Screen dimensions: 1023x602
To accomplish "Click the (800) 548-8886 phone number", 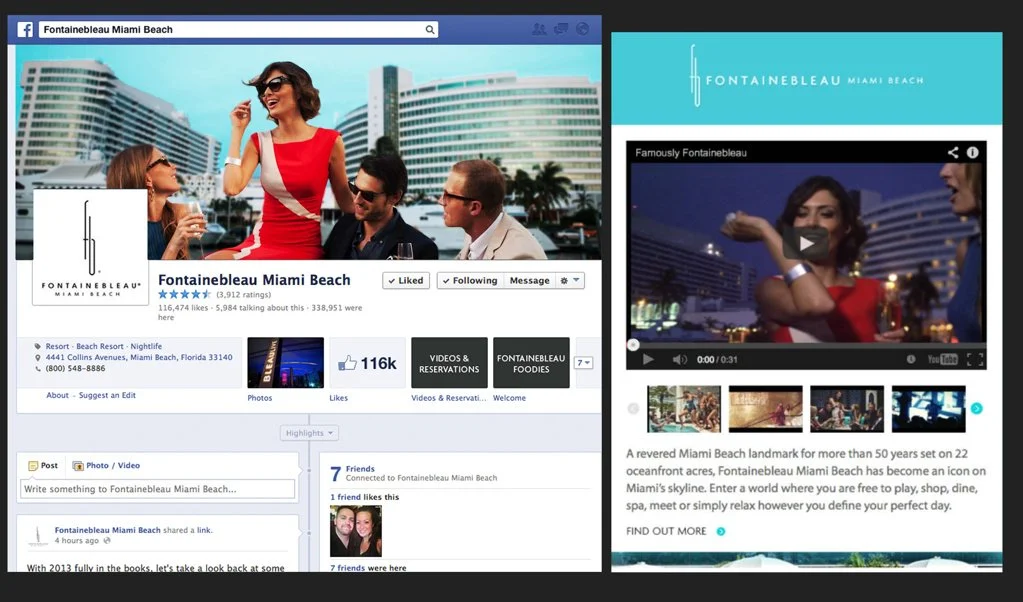I will click(75, 369).
